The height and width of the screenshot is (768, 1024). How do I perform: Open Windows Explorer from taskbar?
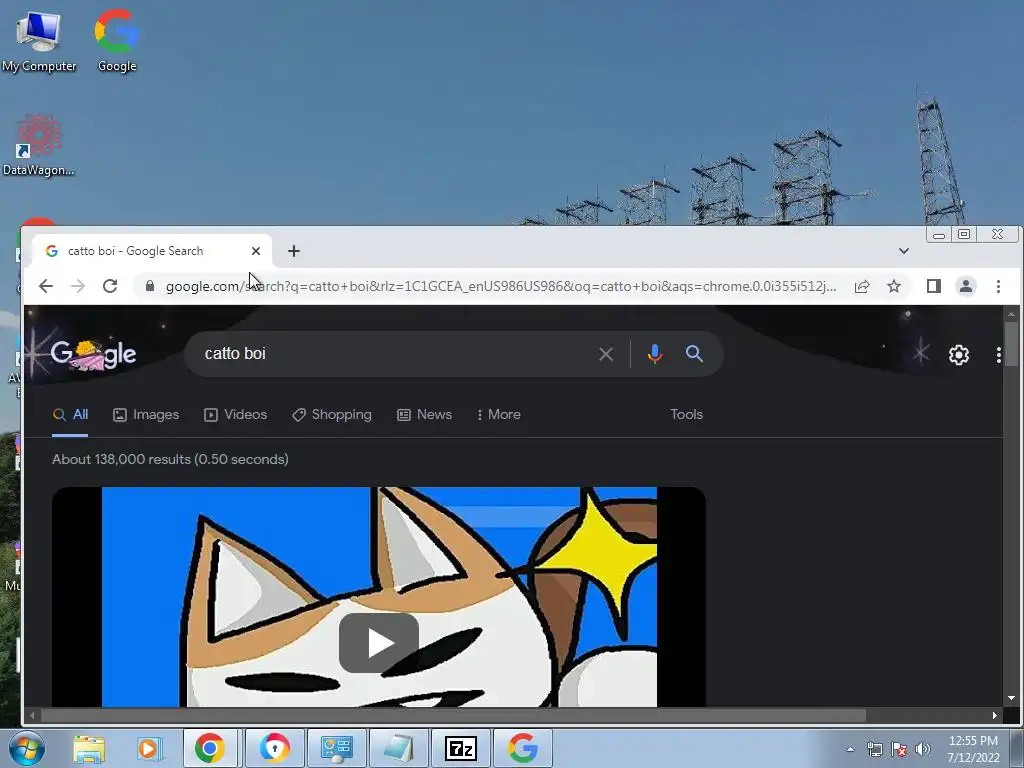(89, 748)
